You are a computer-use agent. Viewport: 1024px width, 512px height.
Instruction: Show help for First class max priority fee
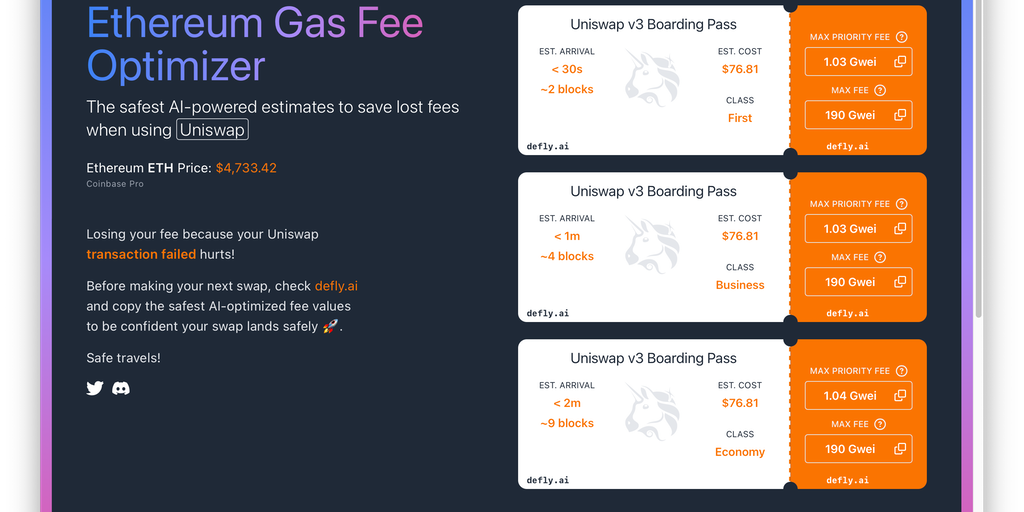coord(902,37)
